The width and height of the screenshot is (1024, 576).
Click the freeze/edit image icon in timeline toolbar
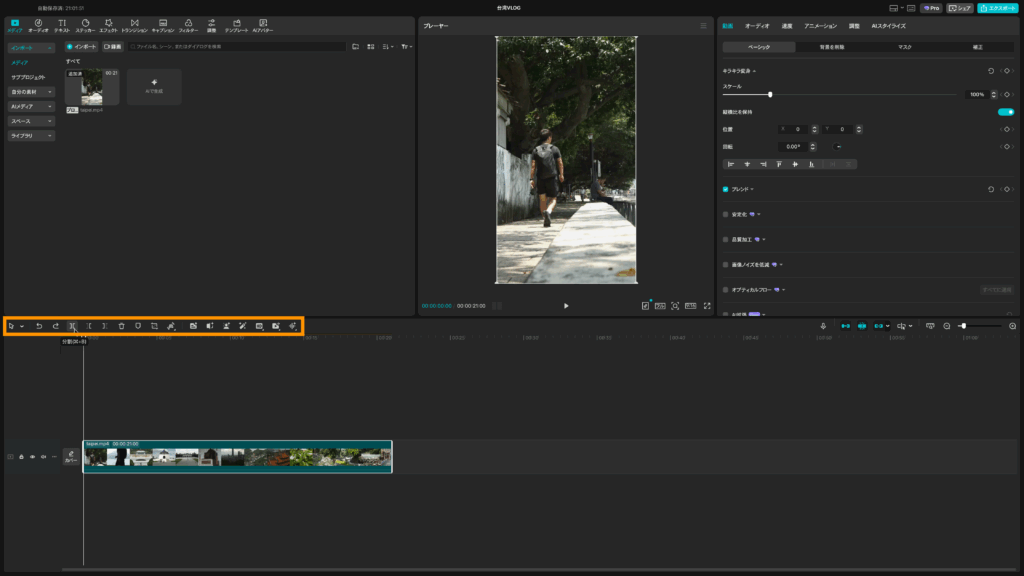coord(193,326)
